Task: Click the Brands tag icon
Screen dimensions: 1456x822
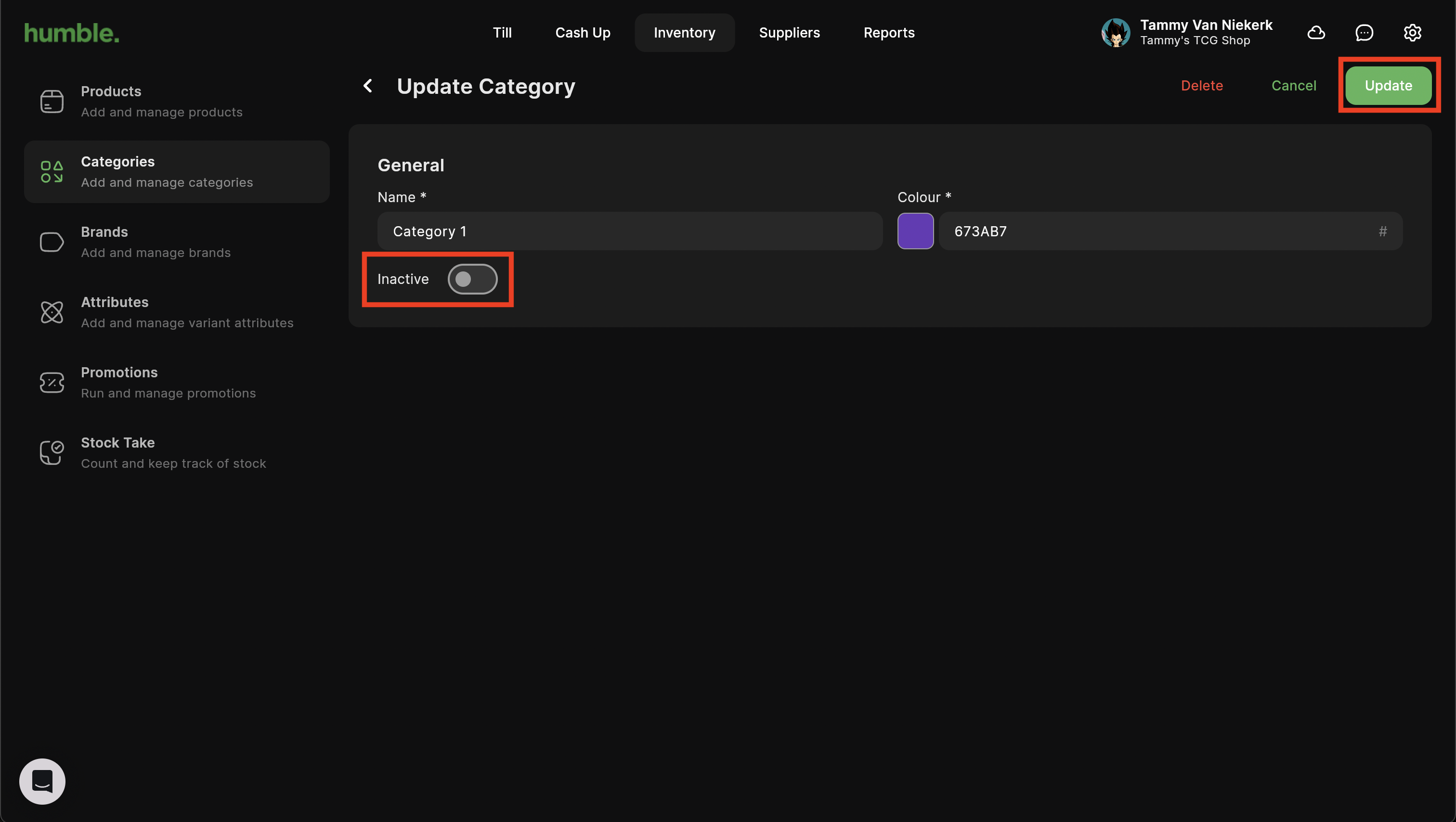Action: pos(52,242)
